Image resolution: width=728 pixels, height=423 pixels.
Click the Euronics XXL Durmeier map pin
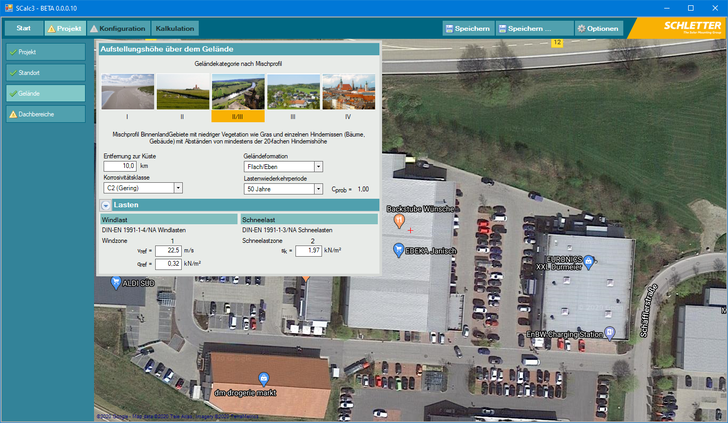click(x=589, y=261)
